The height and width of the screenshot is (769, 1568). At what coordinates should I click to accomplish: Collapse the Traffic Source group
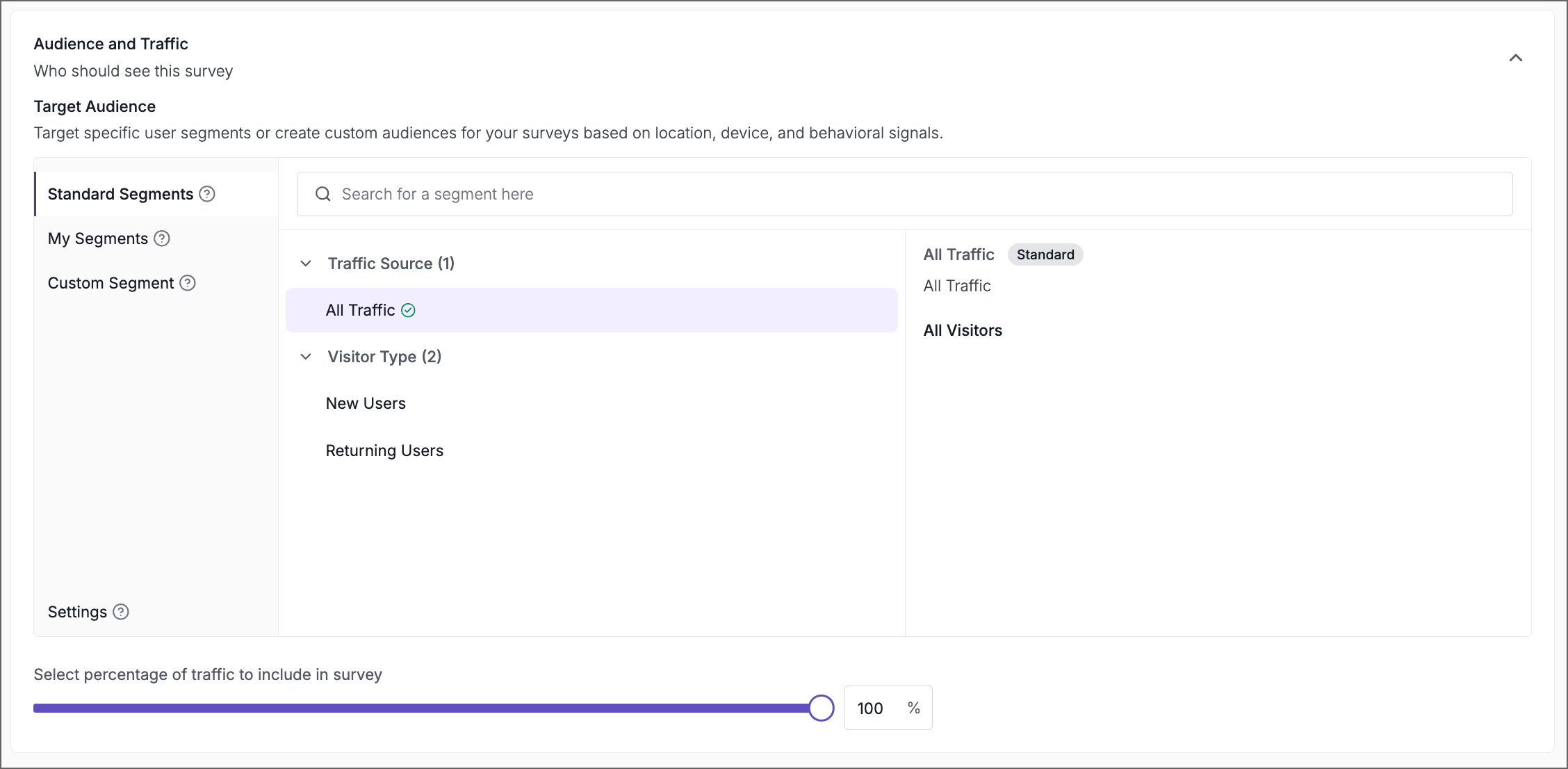(306, 264)
